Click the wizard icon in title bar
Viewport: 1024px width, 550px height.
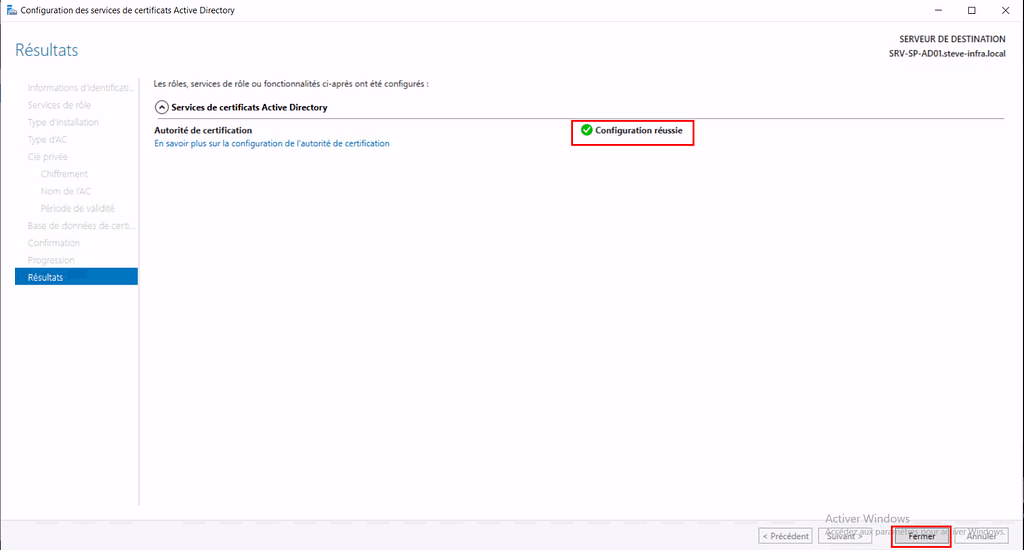click(x=11, y=10)
